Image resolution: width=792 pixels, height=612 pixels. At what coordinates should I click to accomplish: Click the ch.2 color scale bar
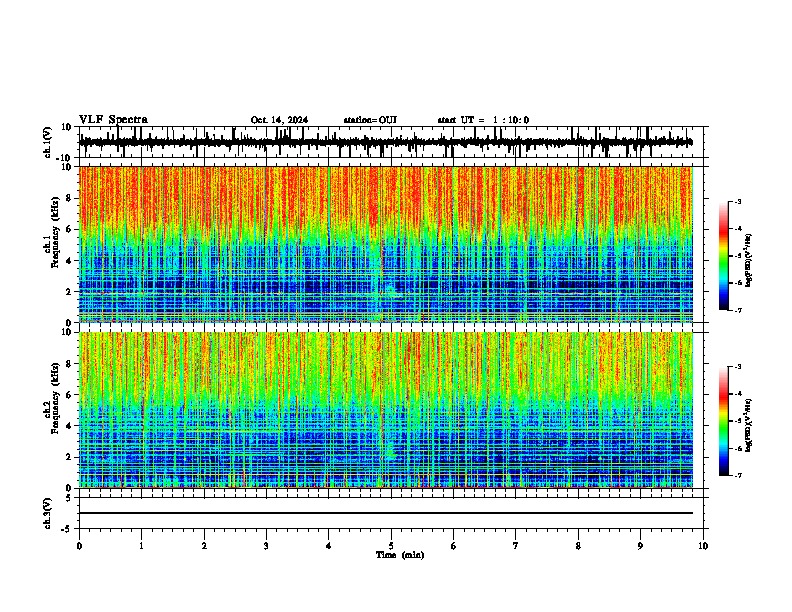point(724,421)
